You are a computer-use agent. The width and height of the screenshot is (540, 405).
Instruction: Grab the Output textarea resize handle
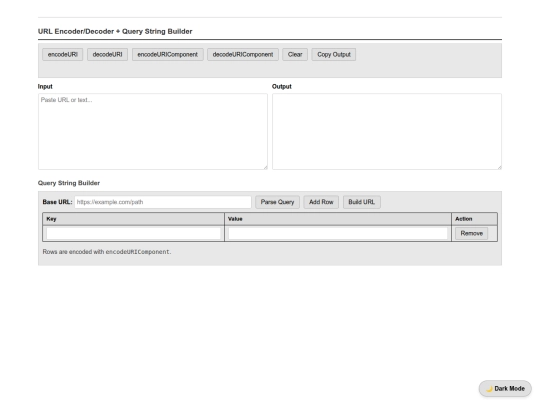coord(499,167)
